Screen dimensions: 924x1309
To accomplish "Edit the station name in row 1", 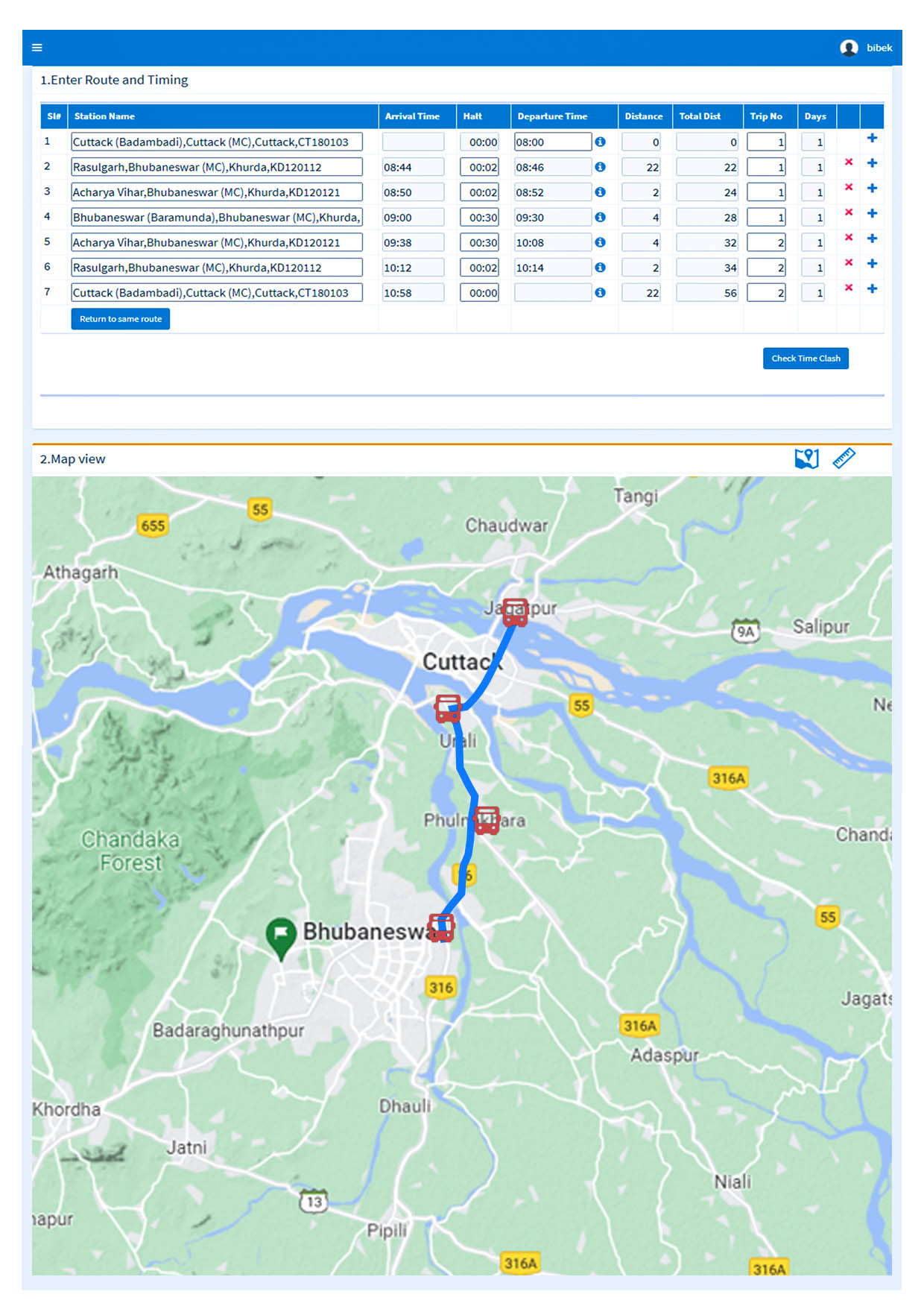I will [x=216, y=142].
